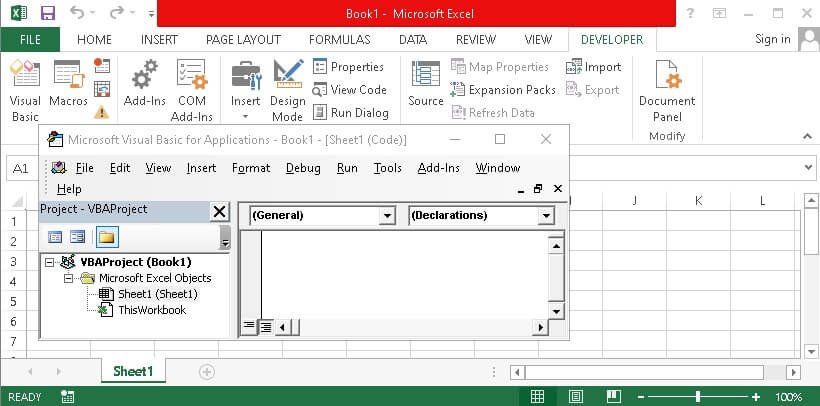Open the (Declarations) procedure dropdown
Screen dimensions: 820x406
pyautogui.click(x=546, y=216)
